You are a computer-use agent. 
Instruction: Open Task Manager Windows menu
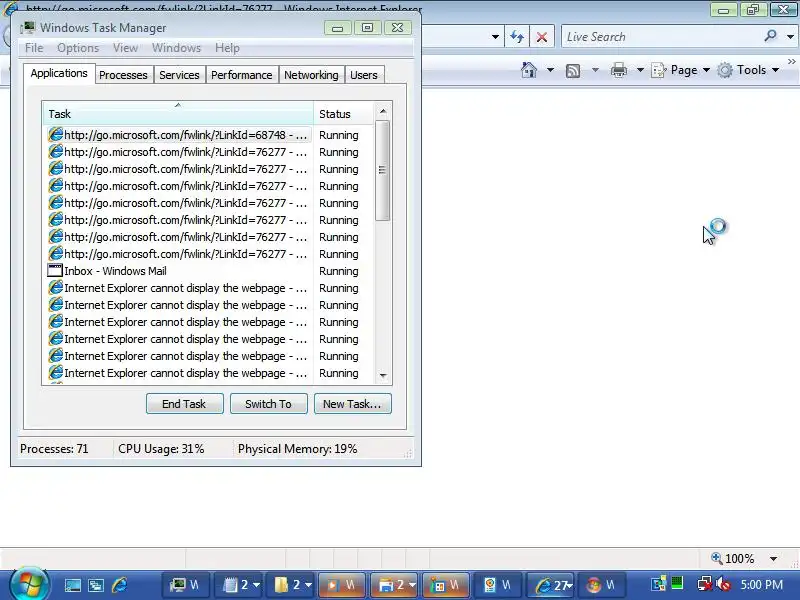pyautogui.click(x=177, y=48)
